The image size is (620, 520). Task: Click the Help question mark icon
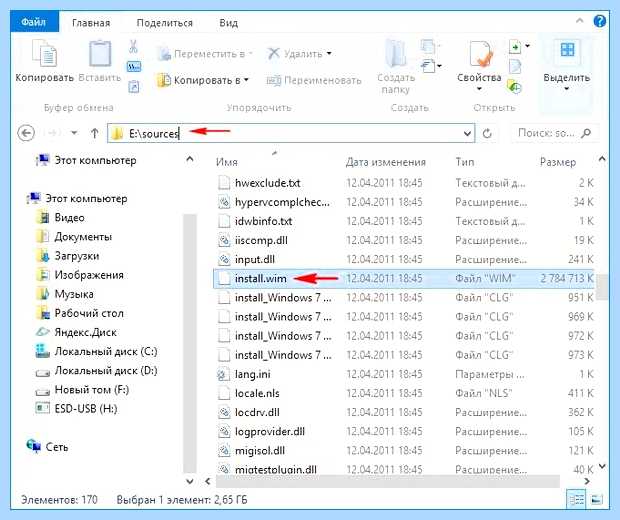pyautogui.click(x=600, y=21)
